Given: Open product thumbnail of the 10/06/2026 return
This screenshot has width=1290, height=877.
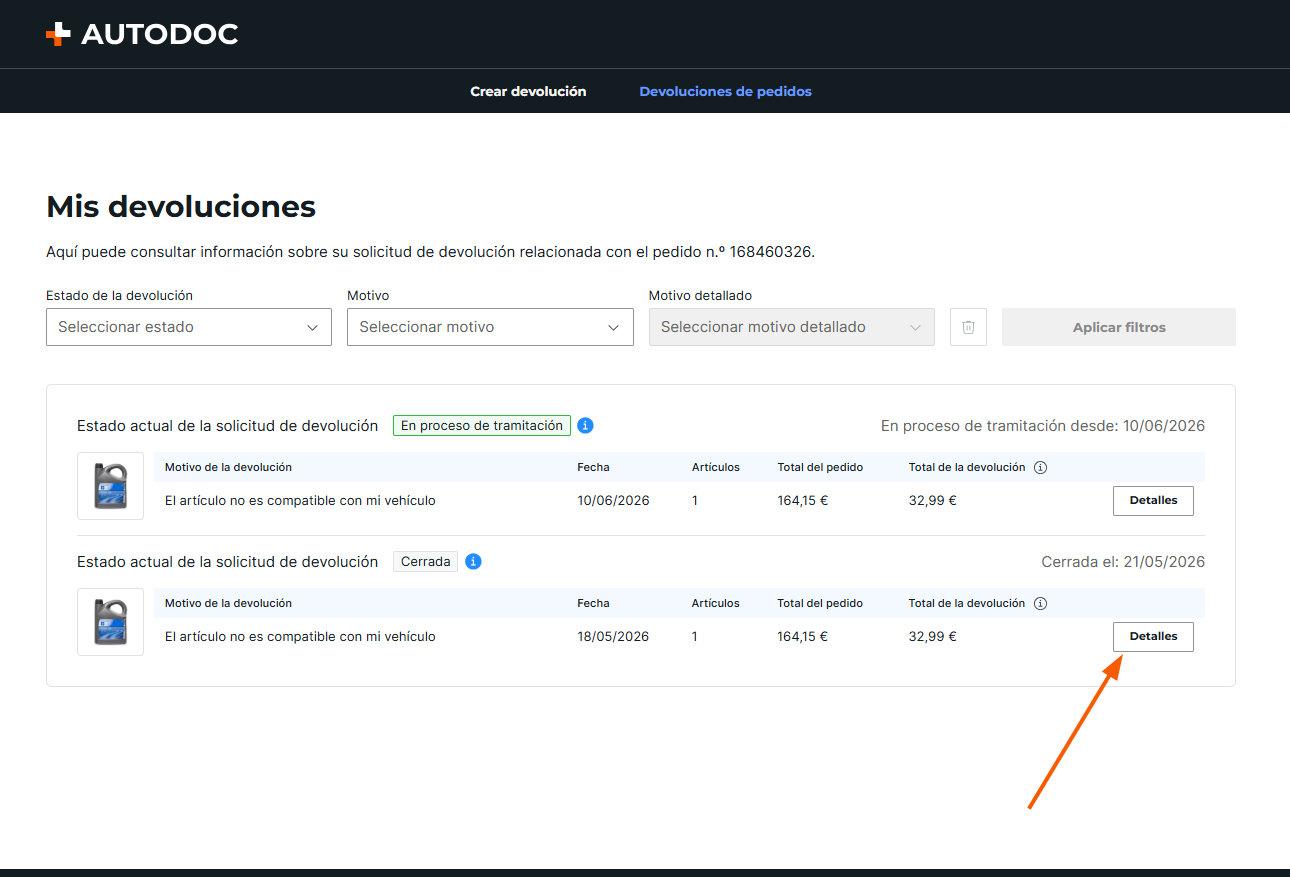Looking at the screenshot, I should pos(110,486).
